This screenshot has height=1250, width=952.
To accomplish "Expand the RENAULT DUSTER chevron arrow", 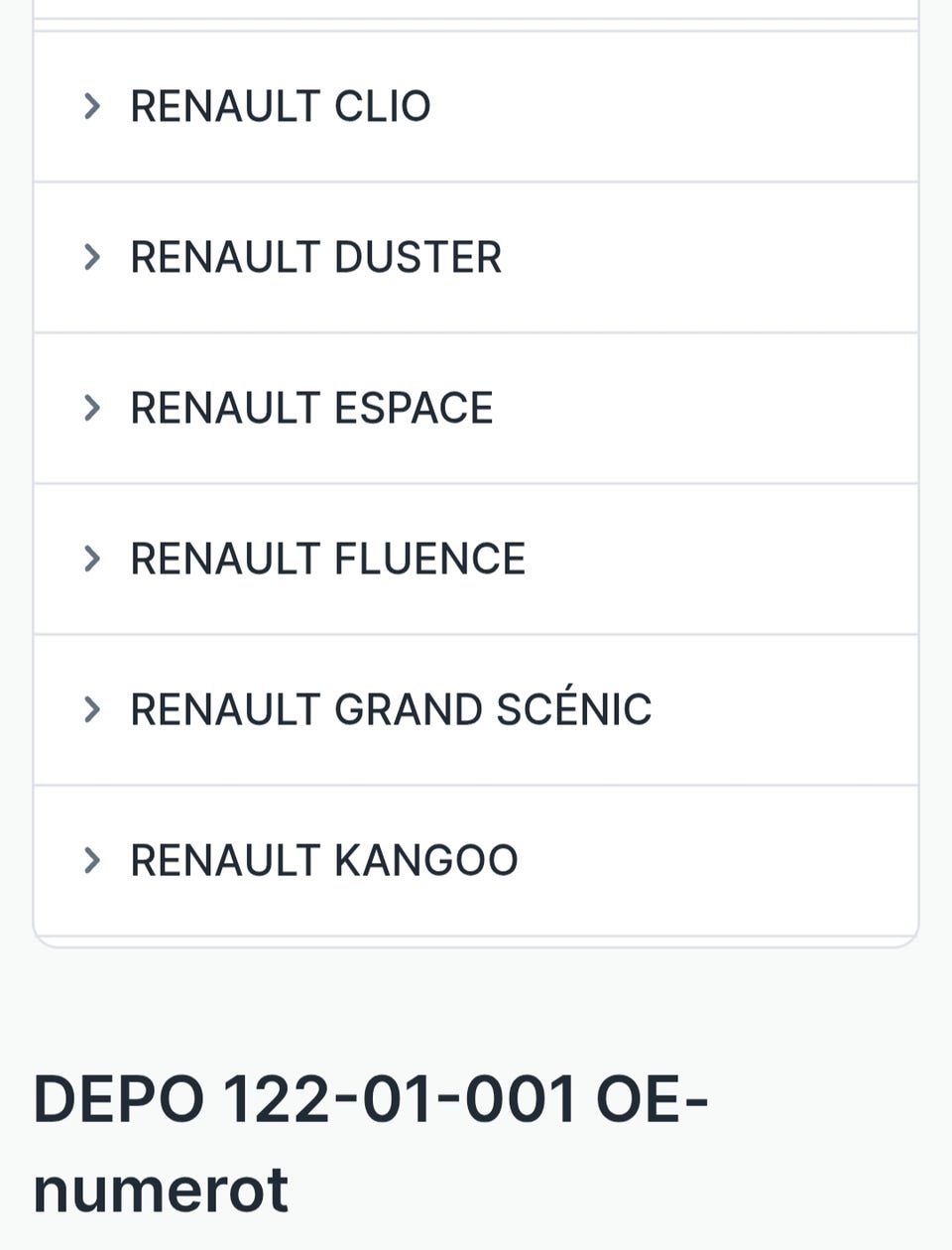I will 92,257.
